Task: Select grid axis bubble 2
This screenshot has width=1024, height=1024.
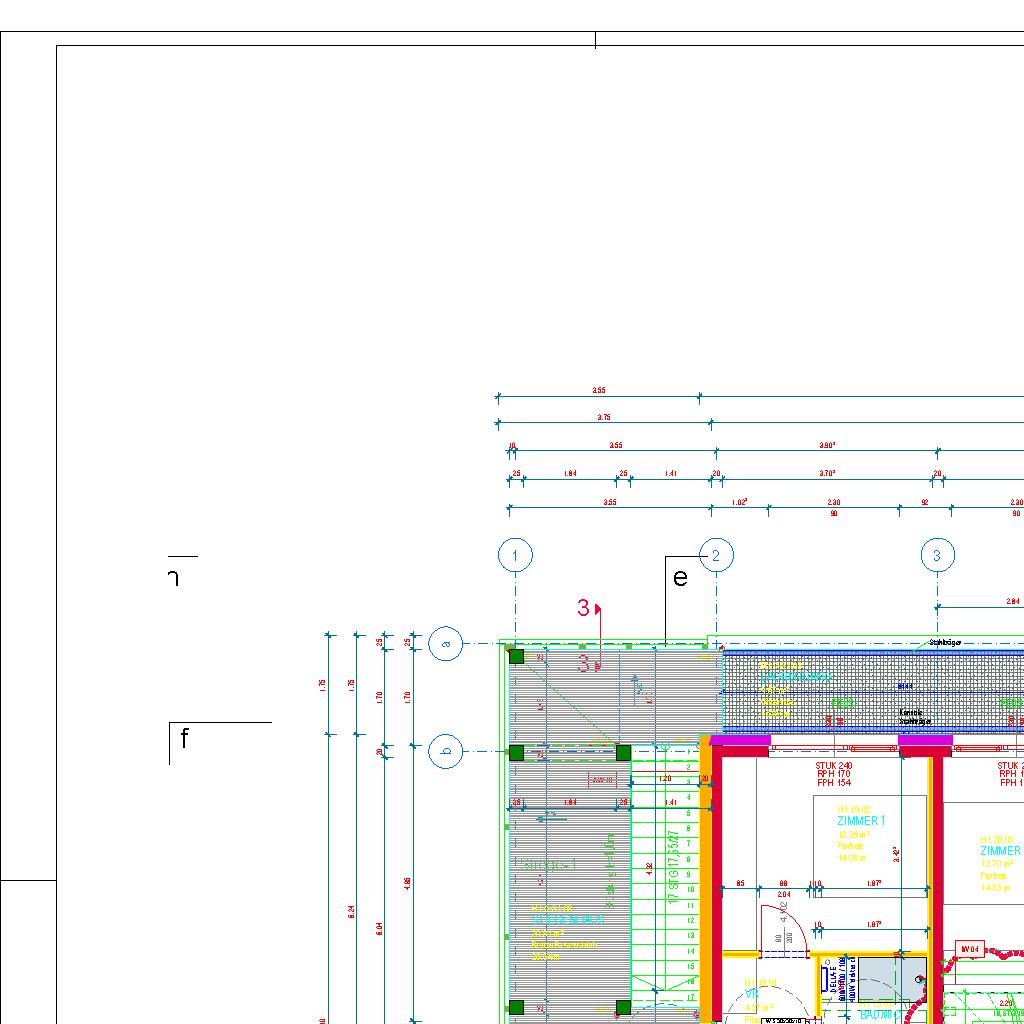Action: (x=716, y=555)
